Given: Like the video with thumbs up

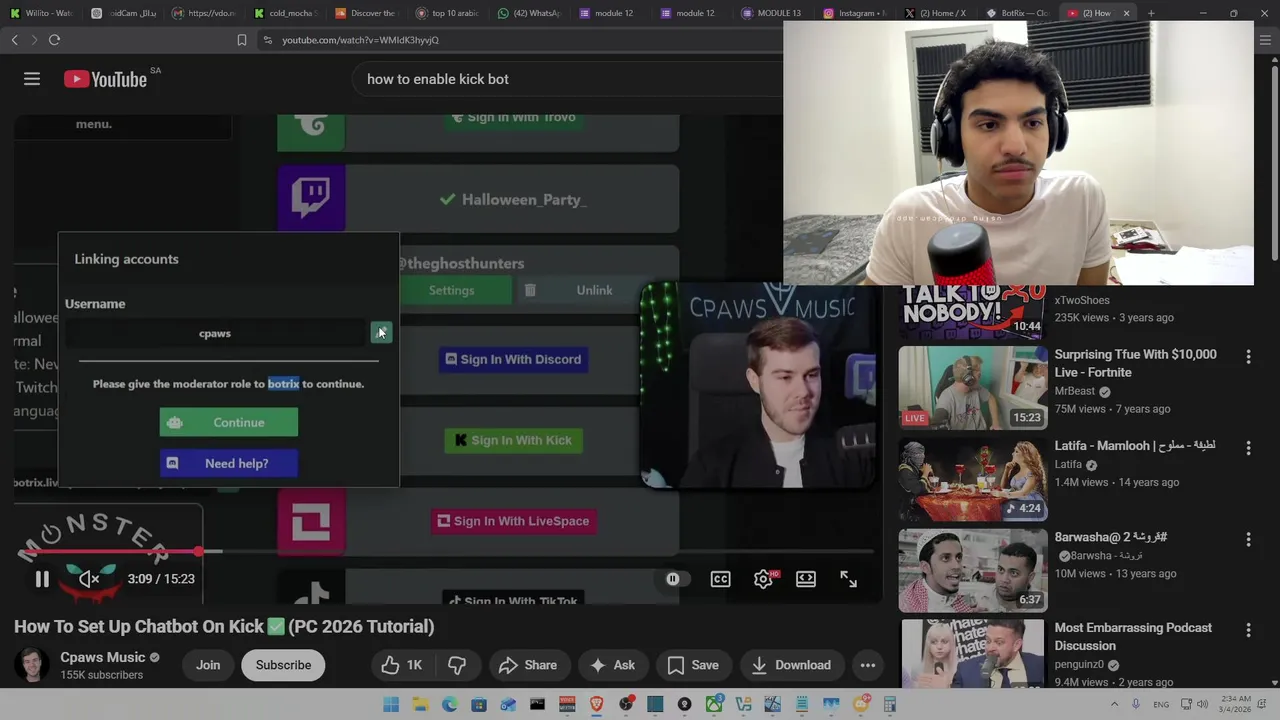Looking at the screenshot, I should [403, 665].
